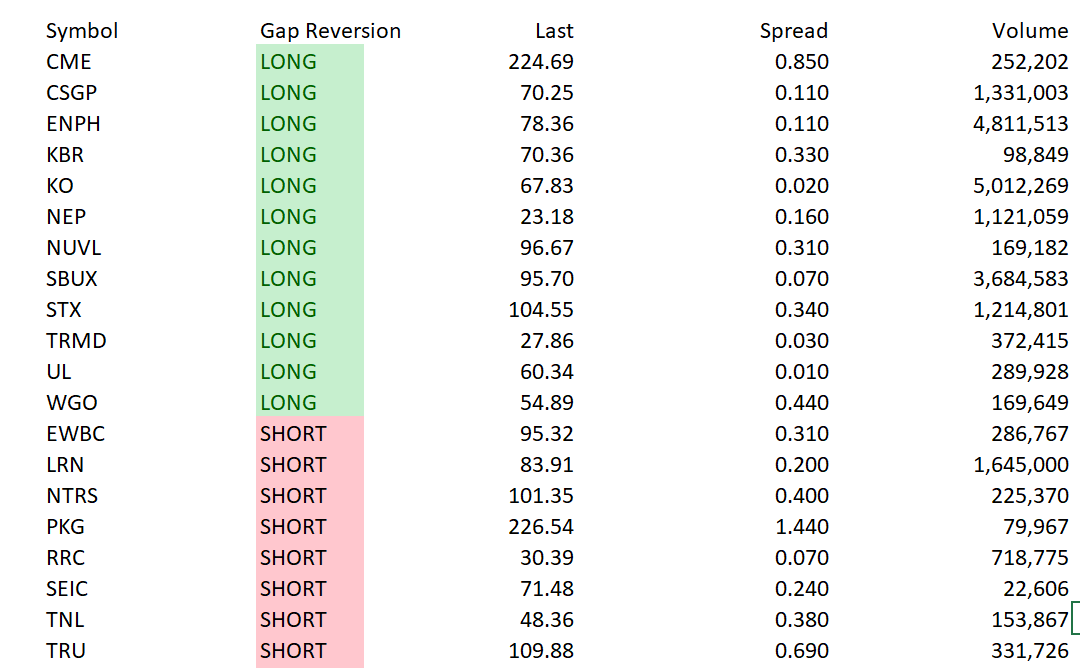
Task: Click the NUVL symbol cell
Action: (x=73, y=248)
